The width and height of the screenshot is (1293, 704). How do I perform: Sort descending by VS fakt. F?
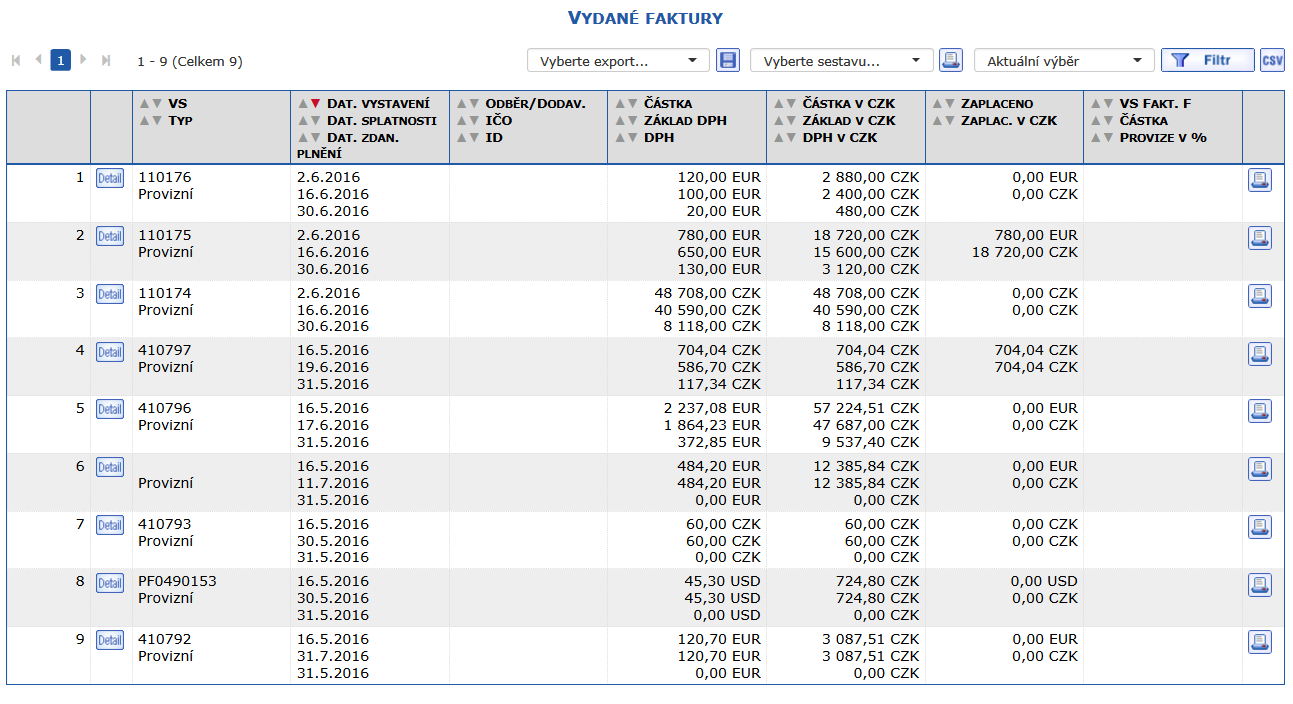[1108, 104]
